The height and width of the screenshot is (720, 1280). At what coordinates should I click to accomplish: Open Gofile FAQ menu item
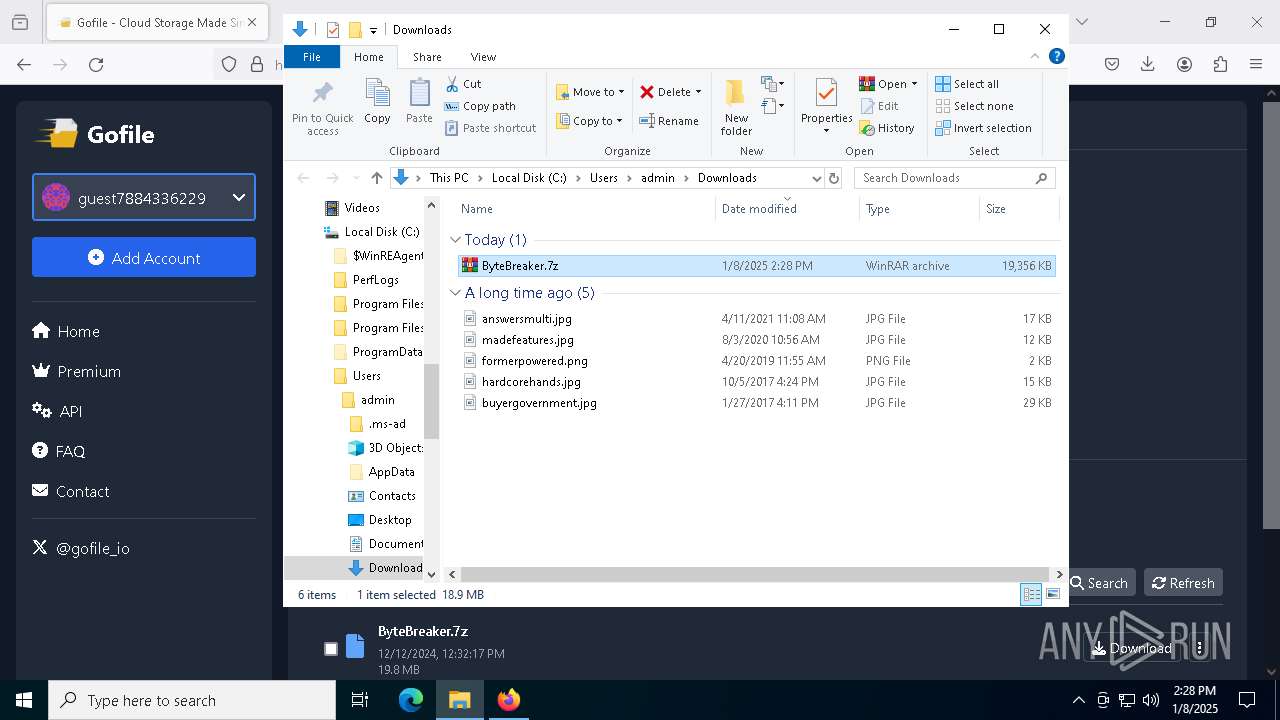[x=59, y=451]
